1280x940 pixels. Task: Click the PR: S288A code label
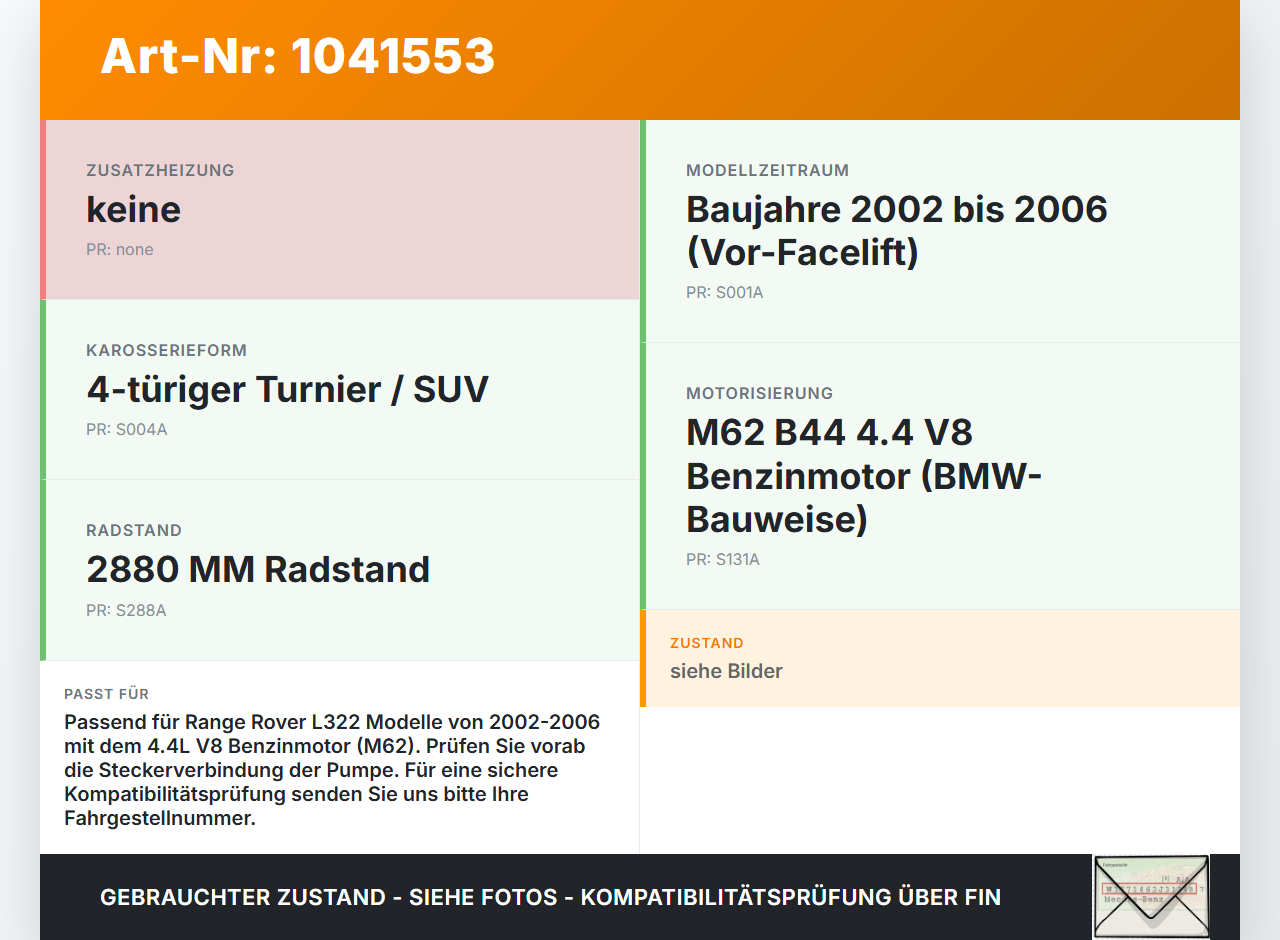(126, 610)
